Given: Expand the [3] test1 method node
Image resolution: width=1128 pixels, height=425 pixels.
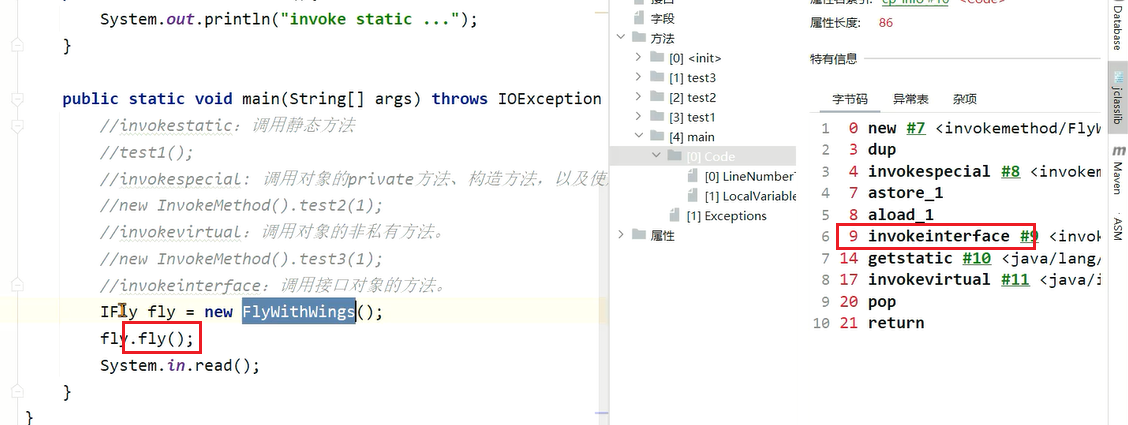Looking at the screenshot, I should coord(638,116).
